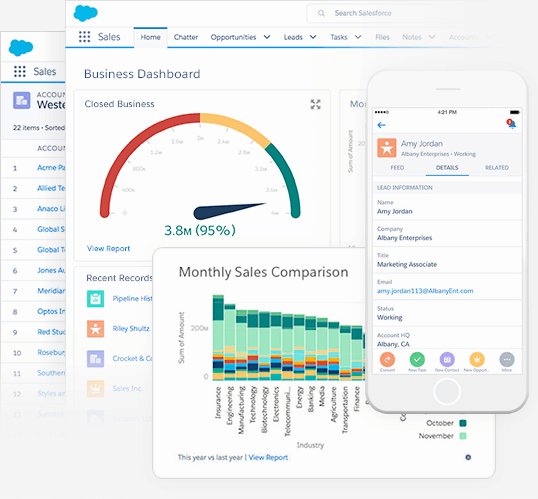Click the Crocket & Co account icon
Image resolution: width=538 pixels, height=499 pixels.
pos(95,359)
